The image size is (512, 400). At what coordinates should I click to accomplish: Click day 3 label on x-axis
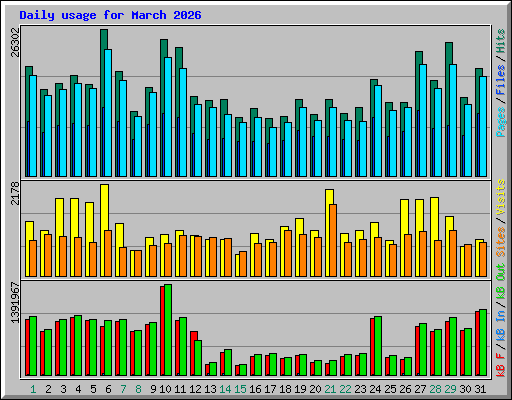63,389
